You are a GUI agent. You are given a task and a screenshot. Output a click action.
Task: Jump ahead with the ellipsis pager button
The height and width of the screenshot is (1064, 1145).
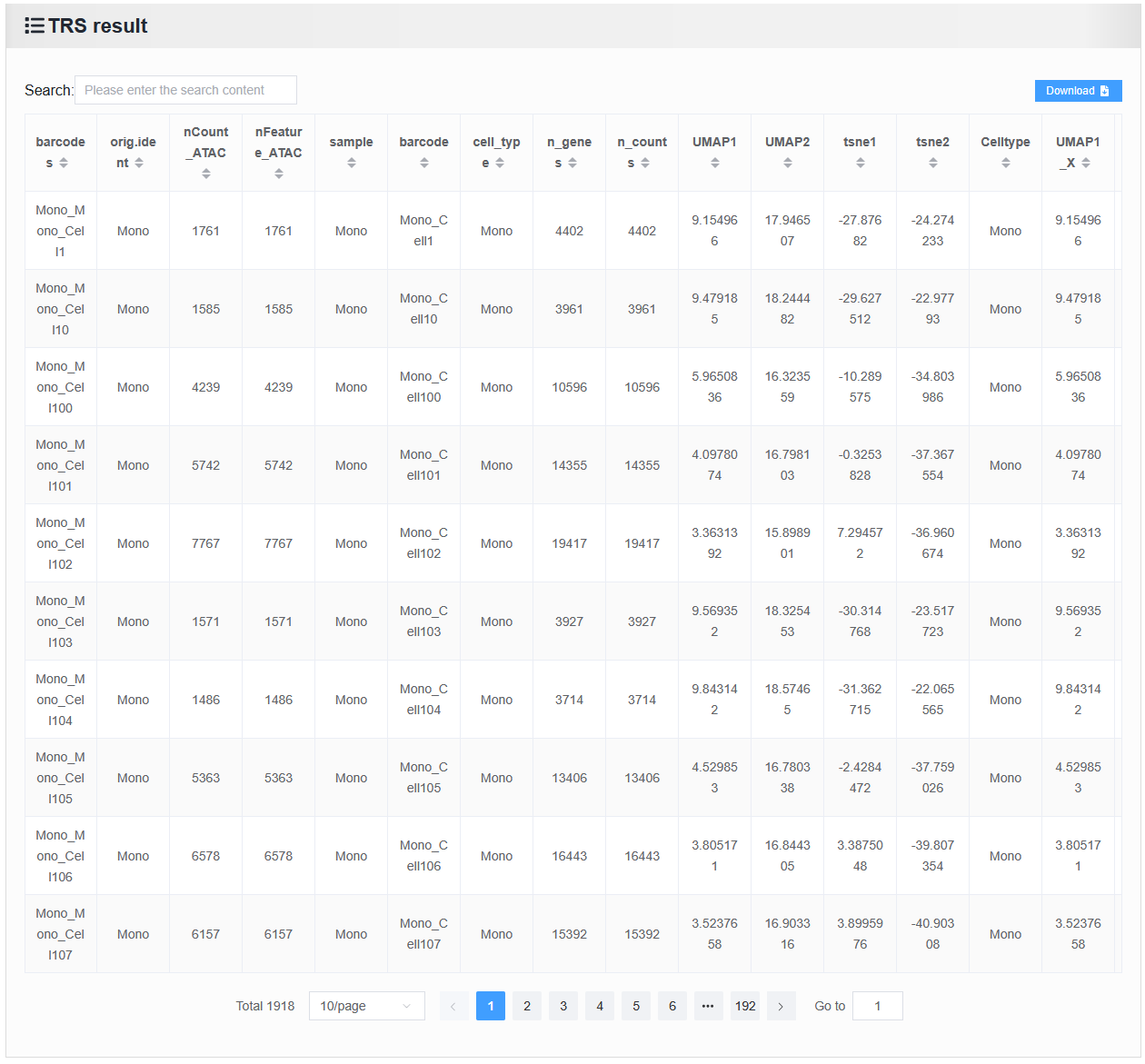pos(708,1006)
